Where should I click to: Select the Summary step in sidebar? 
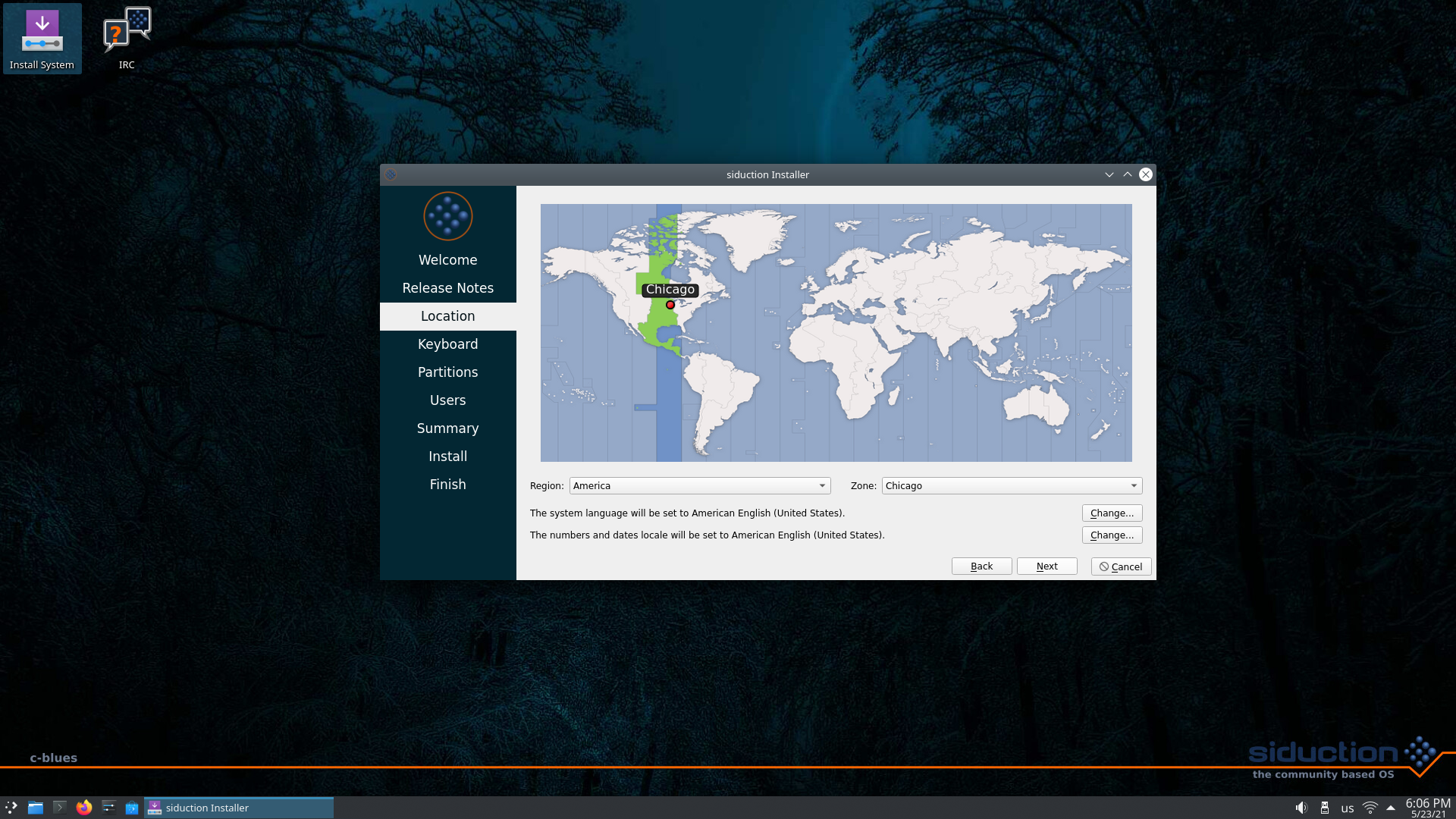pyautogui.click(x=448, y=428)
